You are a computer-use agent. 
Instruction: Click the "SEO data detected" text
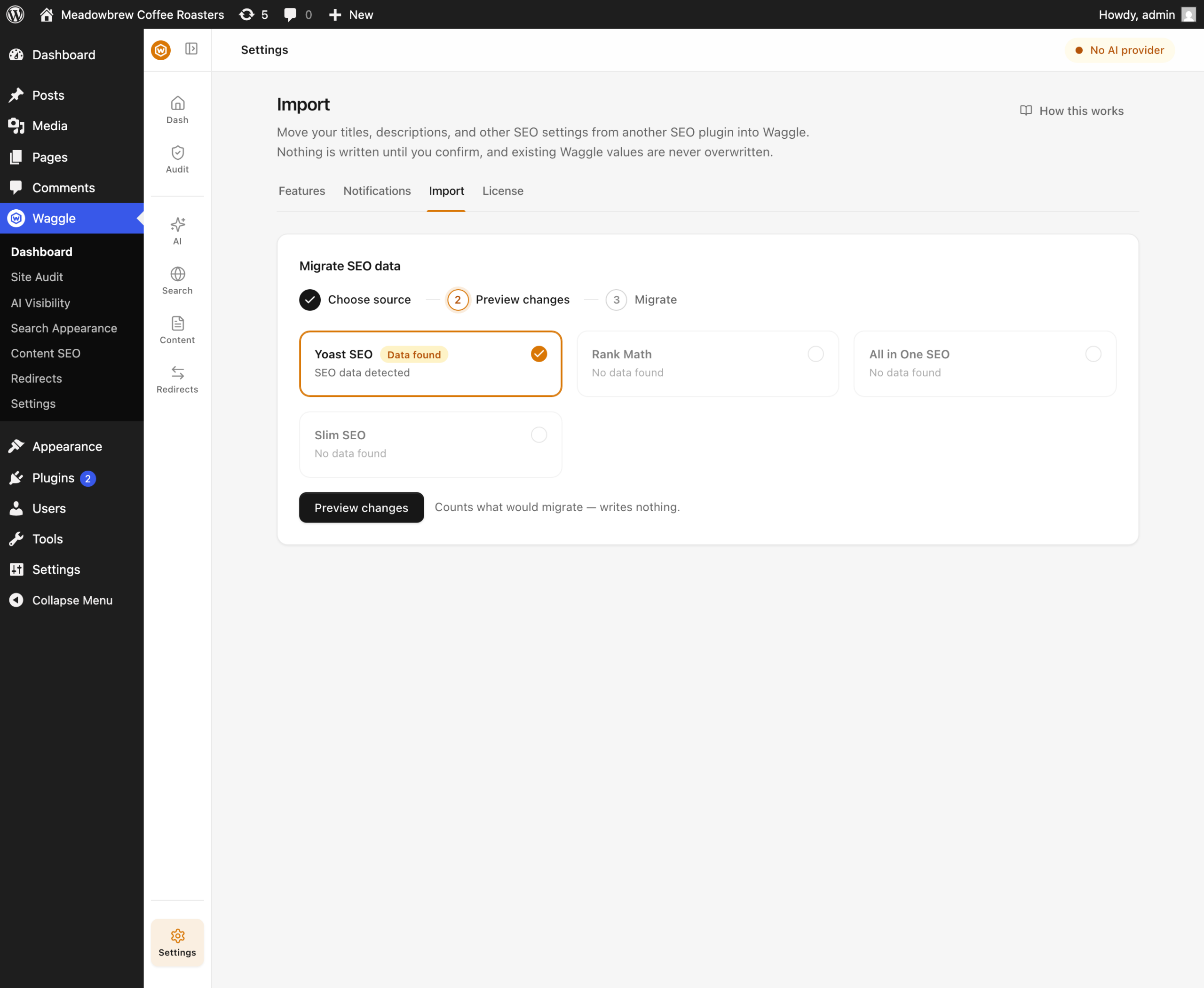point(362,373)
